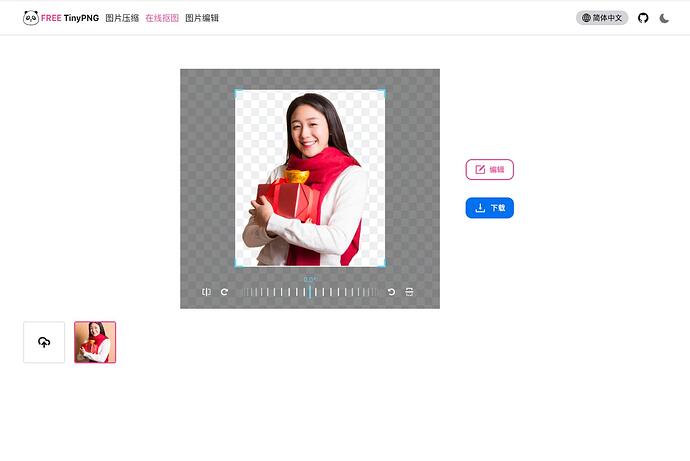
Task: Select the woman photo thumbnail
Action: (95, 342)
